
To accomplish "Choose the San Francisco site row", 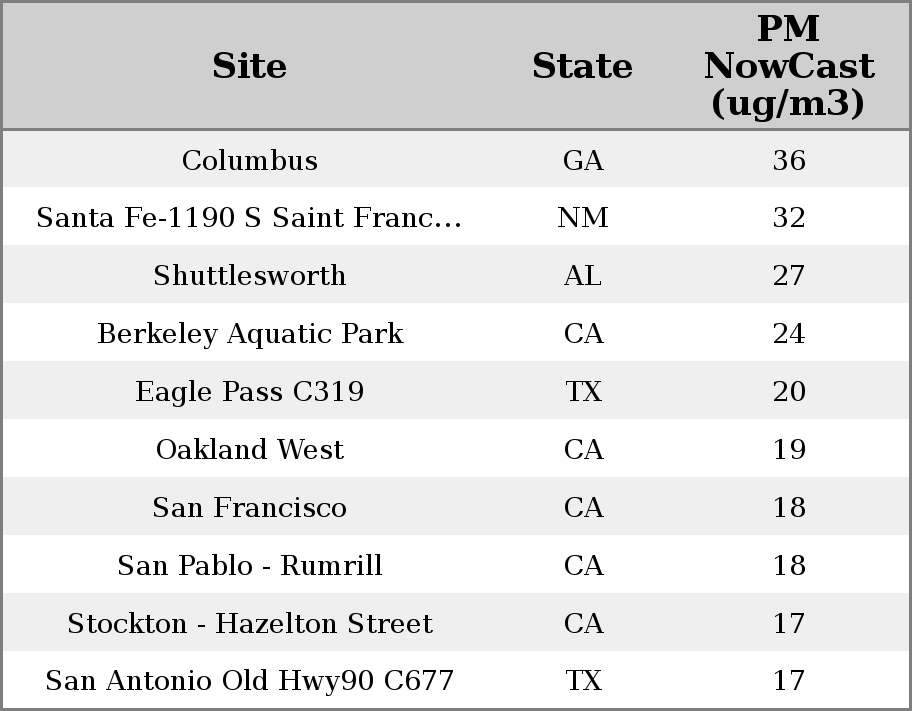I will (249, 508).
